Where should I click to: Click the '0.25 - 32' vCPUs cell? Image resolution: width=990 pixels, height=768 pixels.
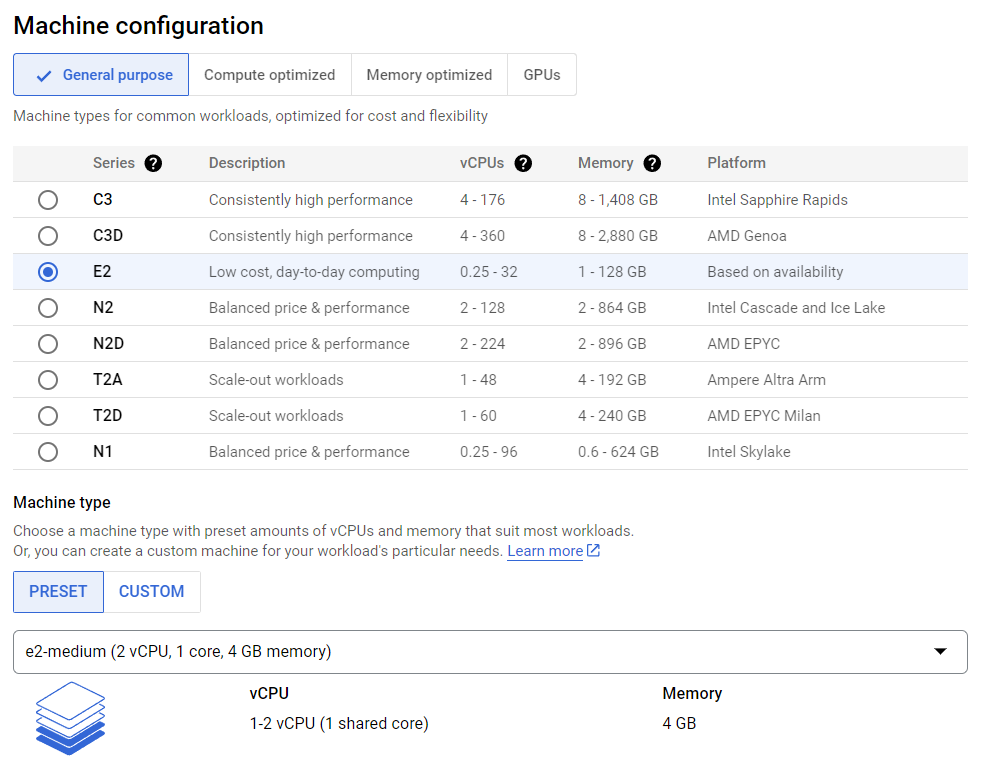[489, 272]
